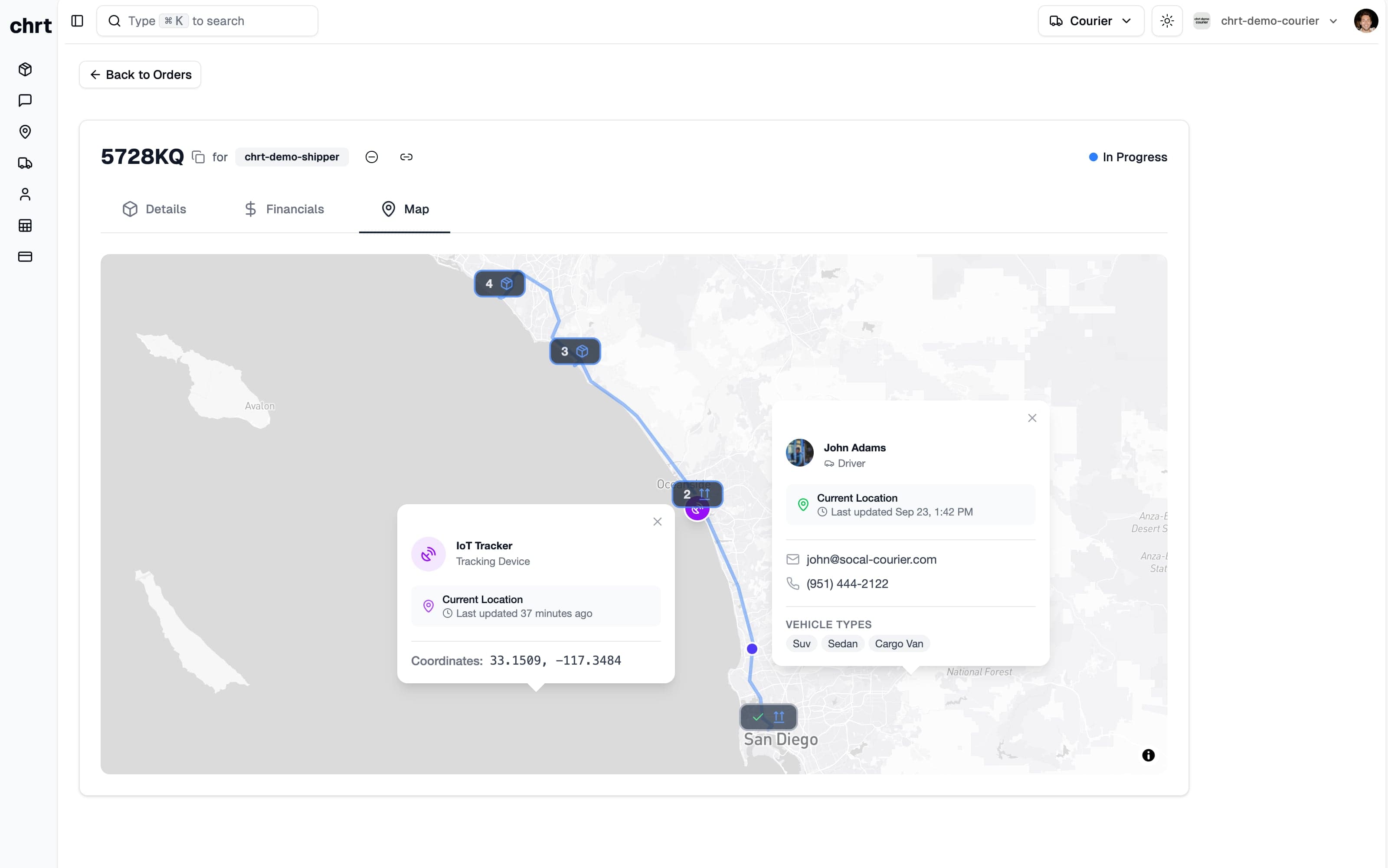1388x868 pixels.
Task: Click the In Progress status indicator
Action: [1127, 157]
